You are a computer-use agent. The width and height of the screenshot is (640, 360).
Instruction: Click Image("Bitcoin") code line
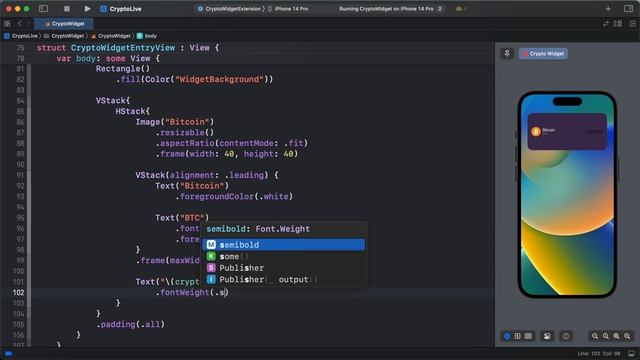click(x=175, y=122)
